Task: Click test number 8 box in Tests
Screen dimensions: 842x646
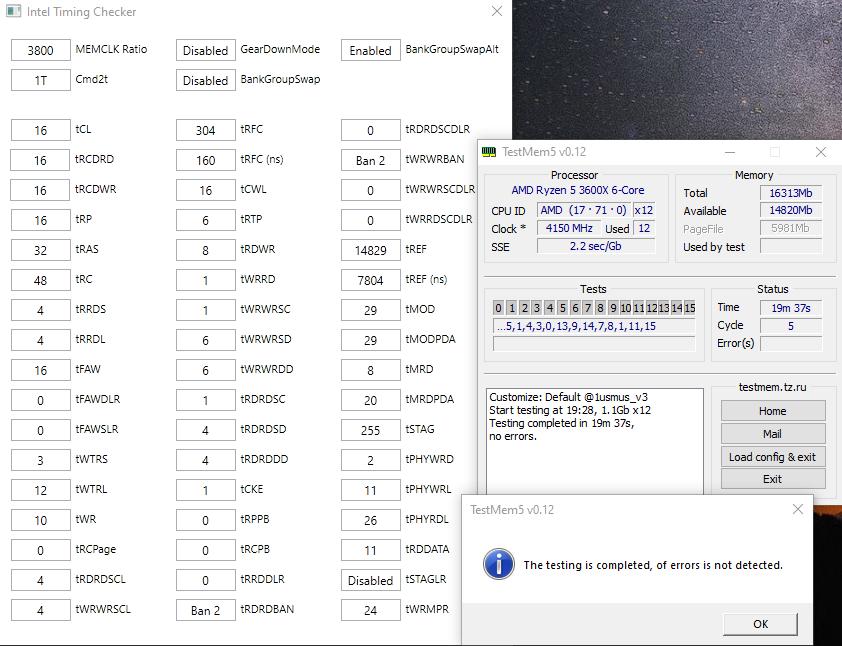Action: click(600, 308)
